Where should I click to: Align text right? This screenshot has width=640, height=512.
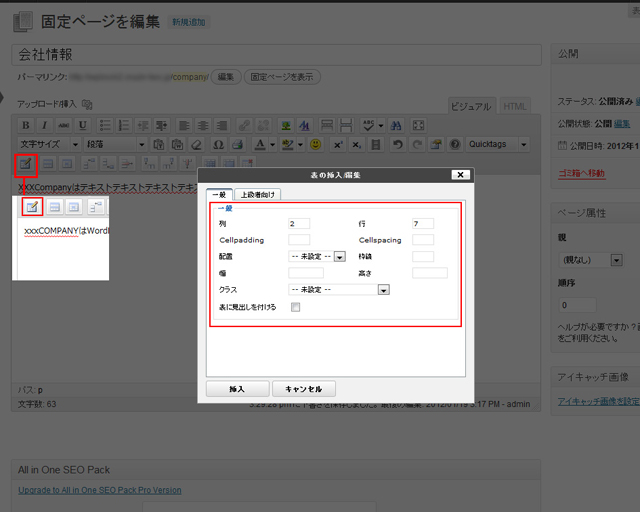[222, 125]
